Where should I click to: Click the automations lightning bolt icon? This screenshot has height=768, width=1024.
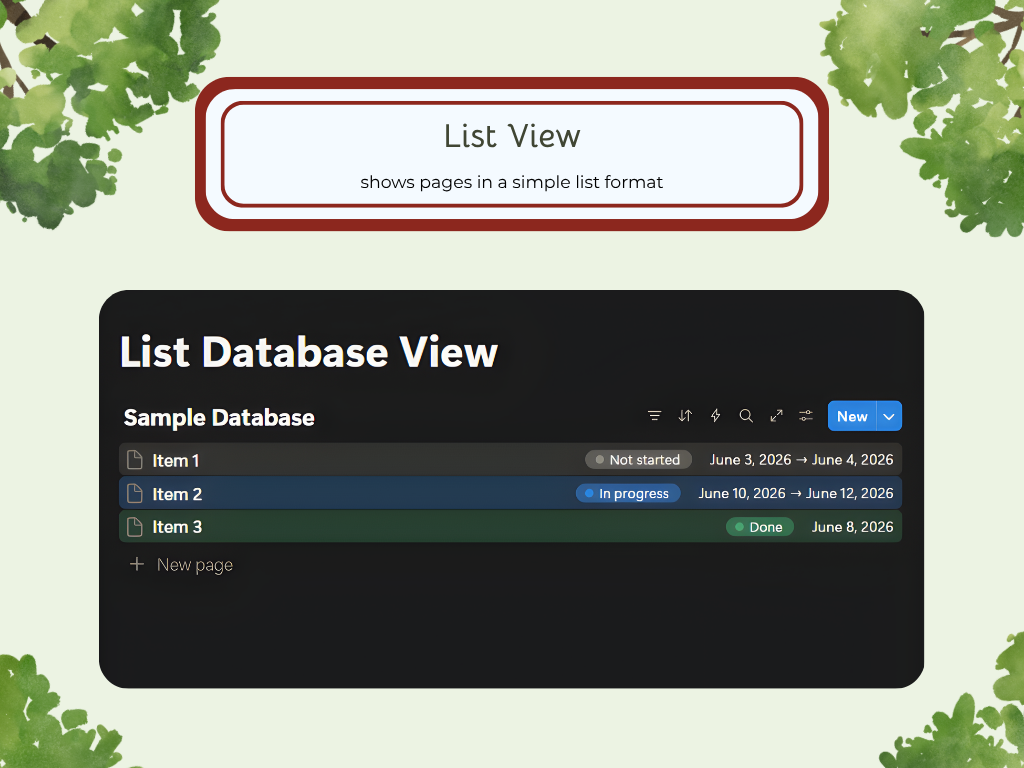[x=716, y=415]
